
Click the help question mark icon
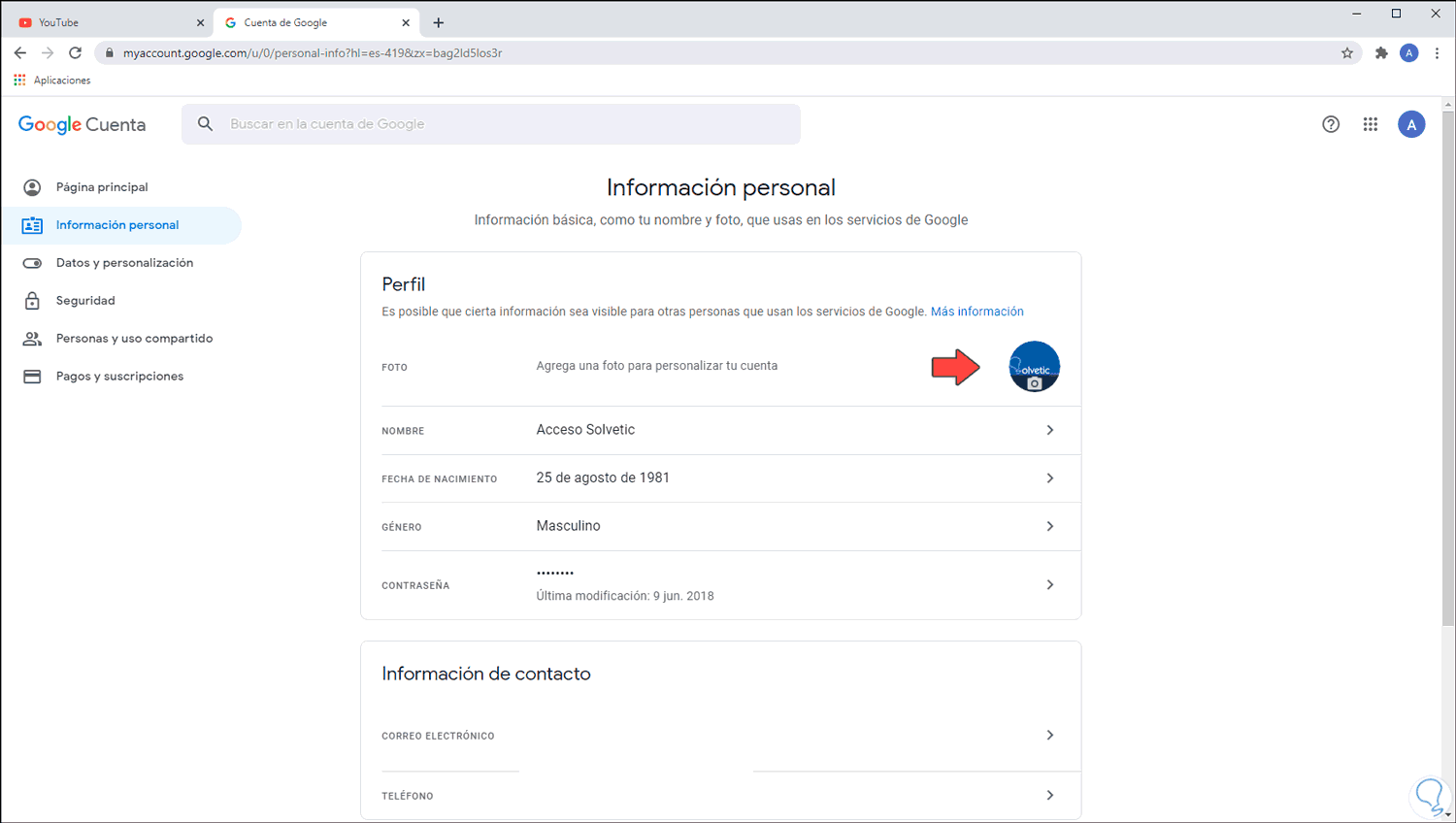coord(1331,124)
